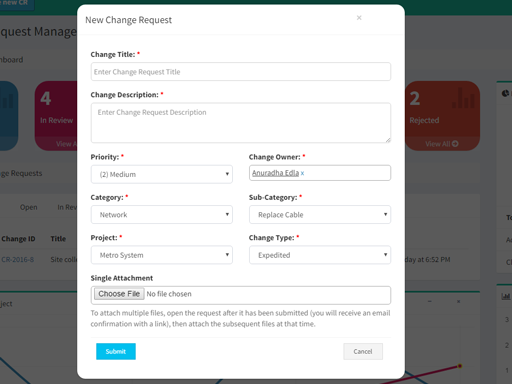Click the Rejected card count 2

(x=415, y=98)
